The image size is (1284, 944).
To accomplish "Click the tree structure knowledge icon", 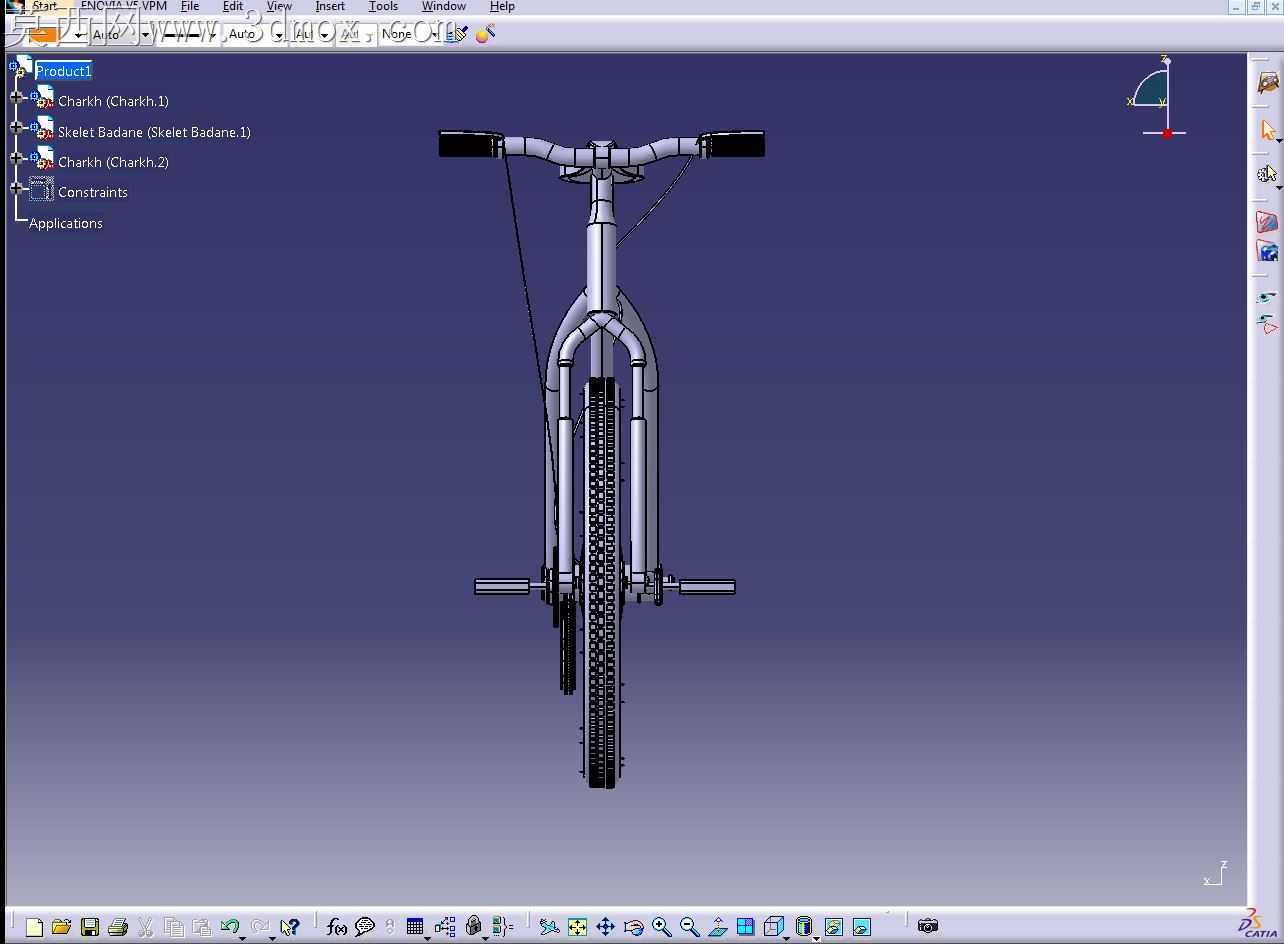I will coord(445,927).
